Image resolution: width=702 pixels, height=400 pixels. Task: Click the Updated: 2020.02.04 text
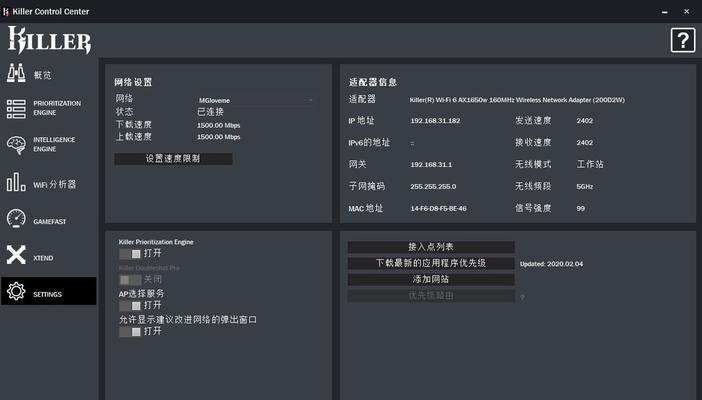coord(552,264)
